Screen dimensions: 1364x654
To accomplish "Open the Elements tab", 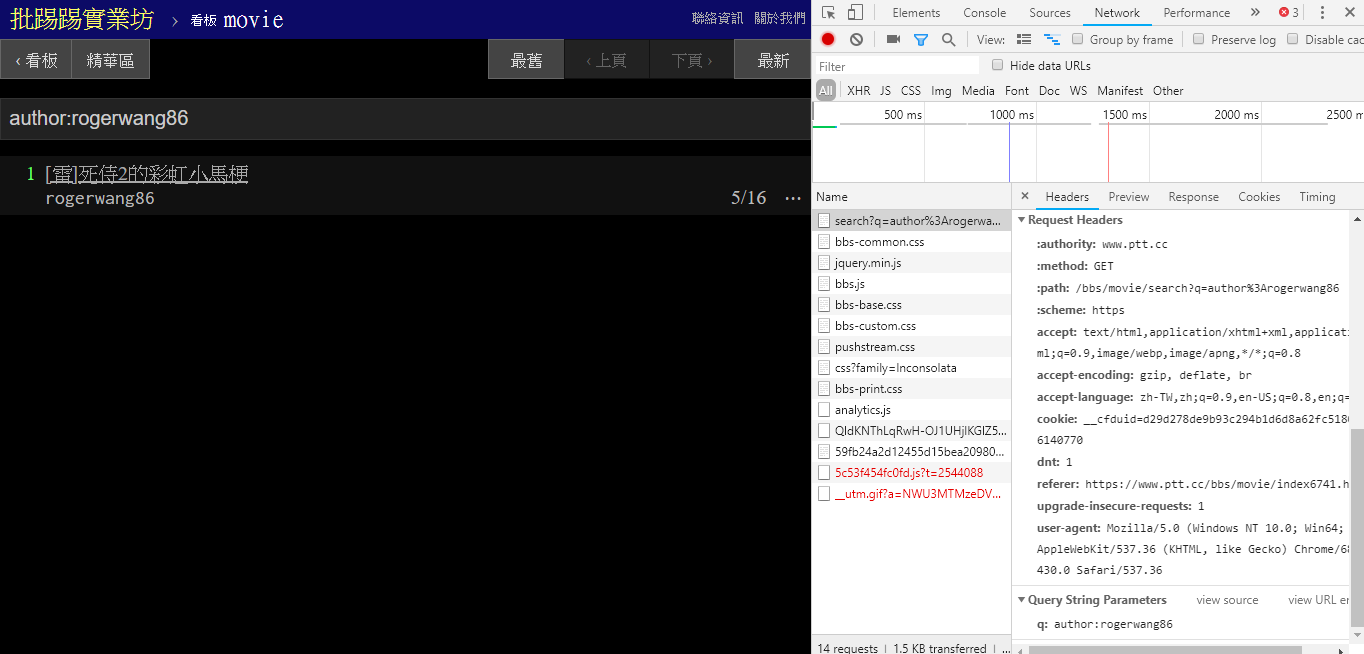I will click(x=916, y=13).
